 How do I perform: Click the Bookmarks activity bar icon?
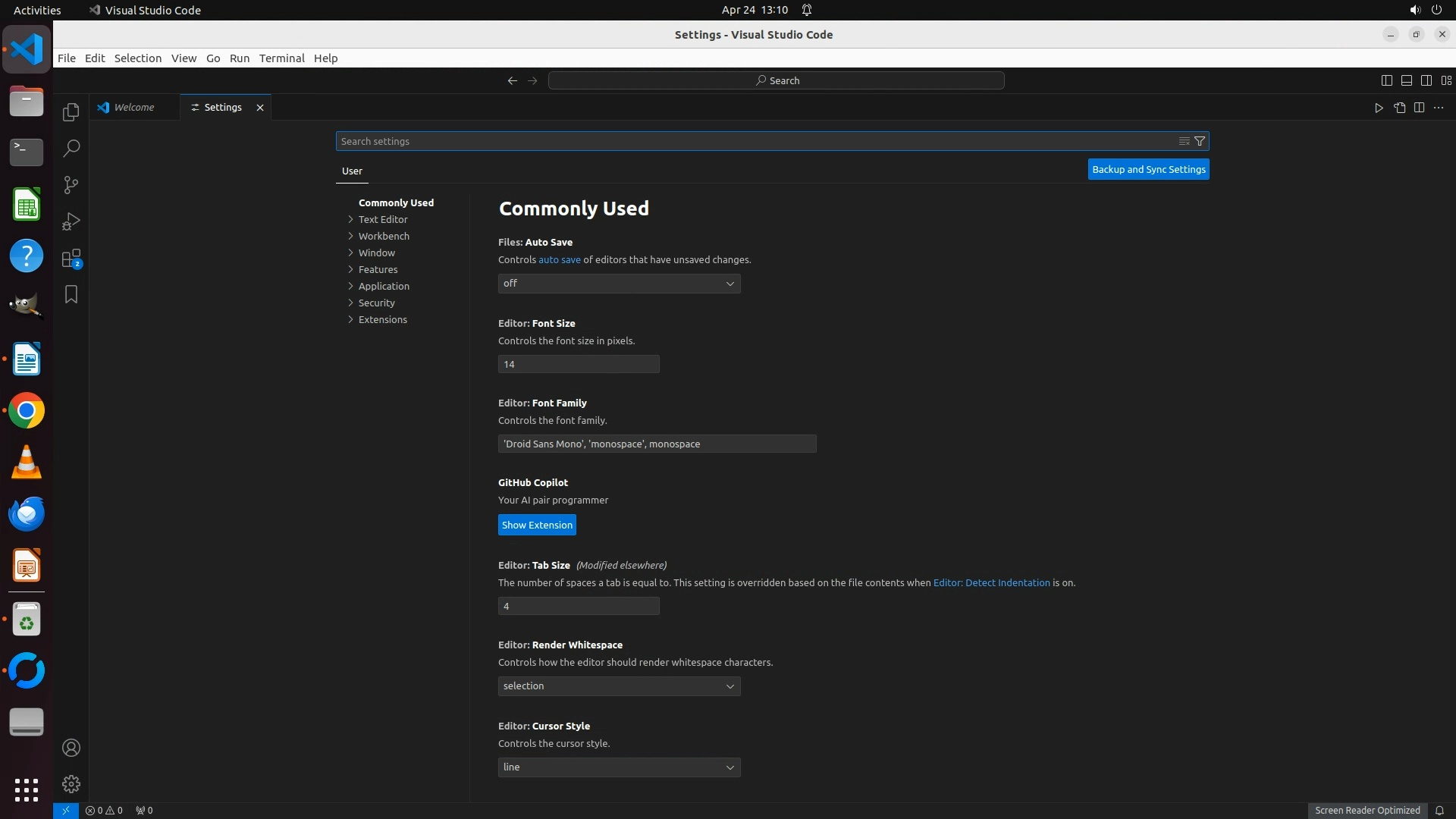(x=71, y=294)
